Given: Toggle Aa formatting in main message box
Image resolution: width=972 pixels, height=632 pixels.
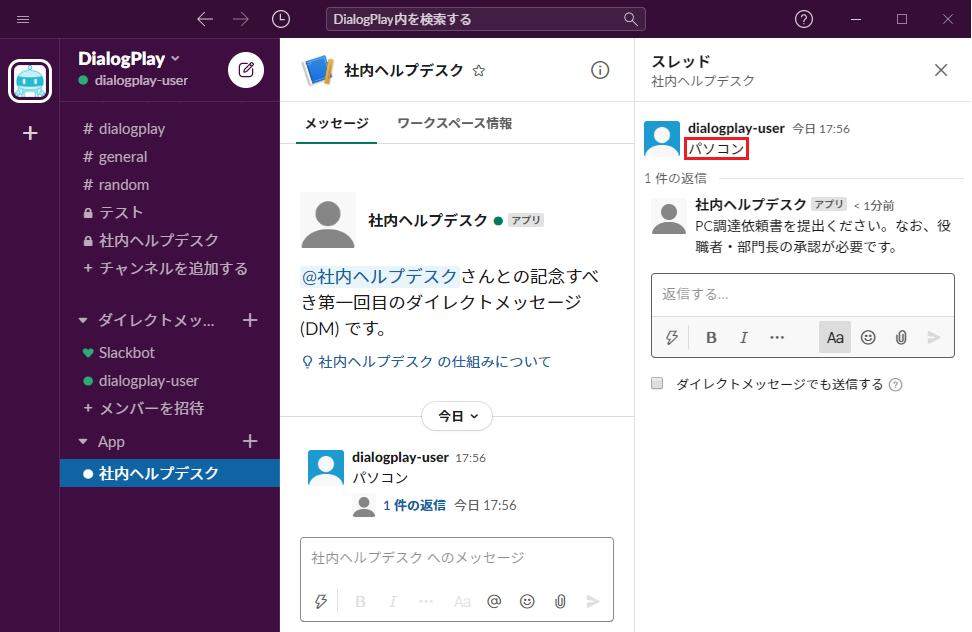Looking at the screenshot, I should coord(462,601).
